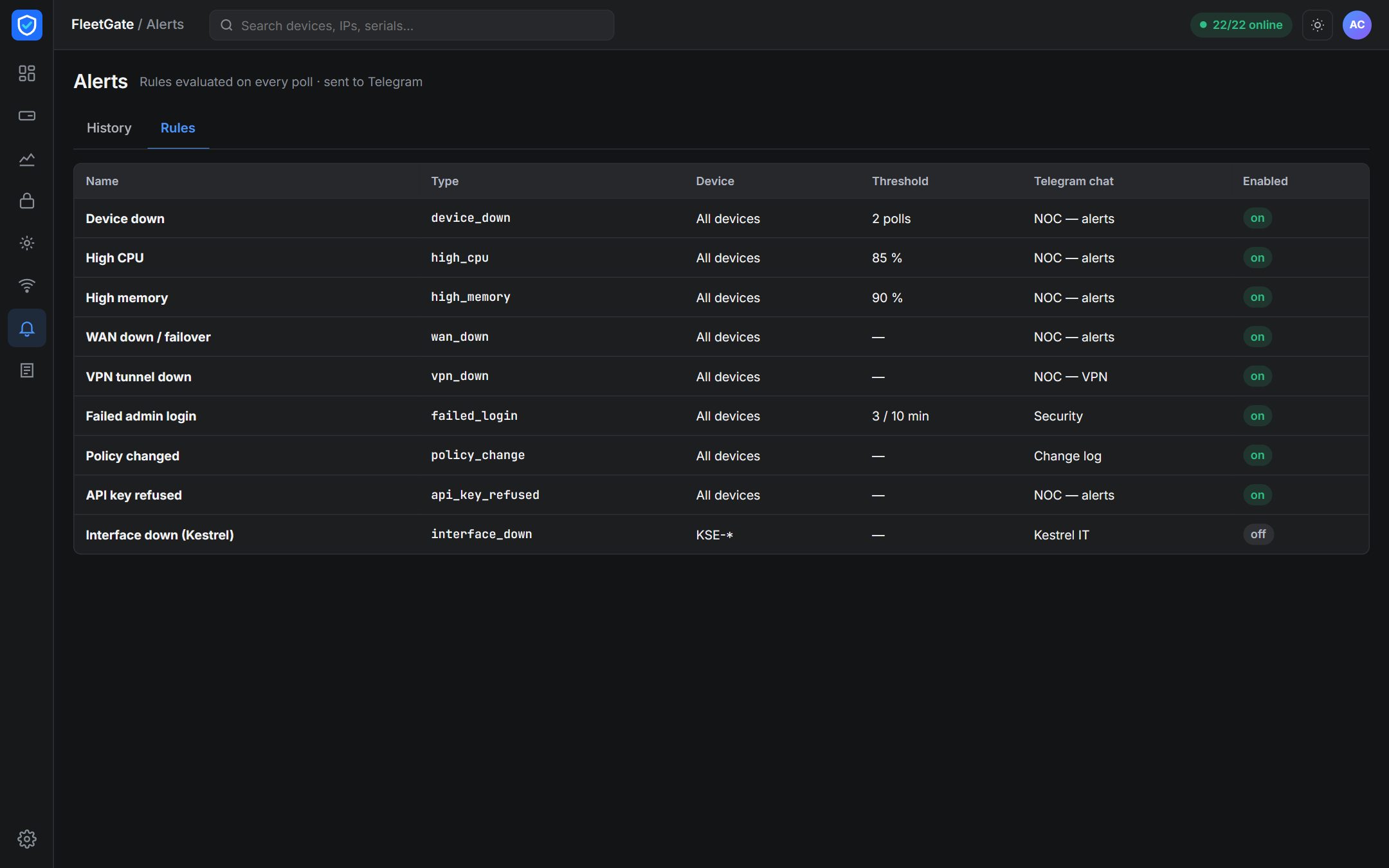Open the sun-shaped sidebar icon
The width and height of the screenshot is (1389, 868).
point(27,243)
